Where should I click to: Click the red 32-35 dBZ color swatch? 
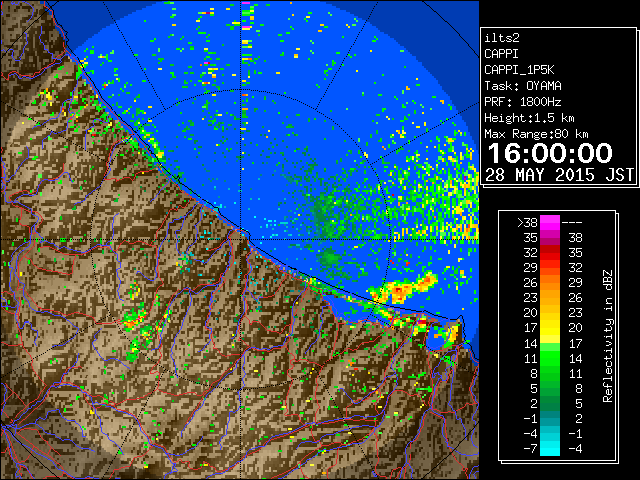pos(550,253)
